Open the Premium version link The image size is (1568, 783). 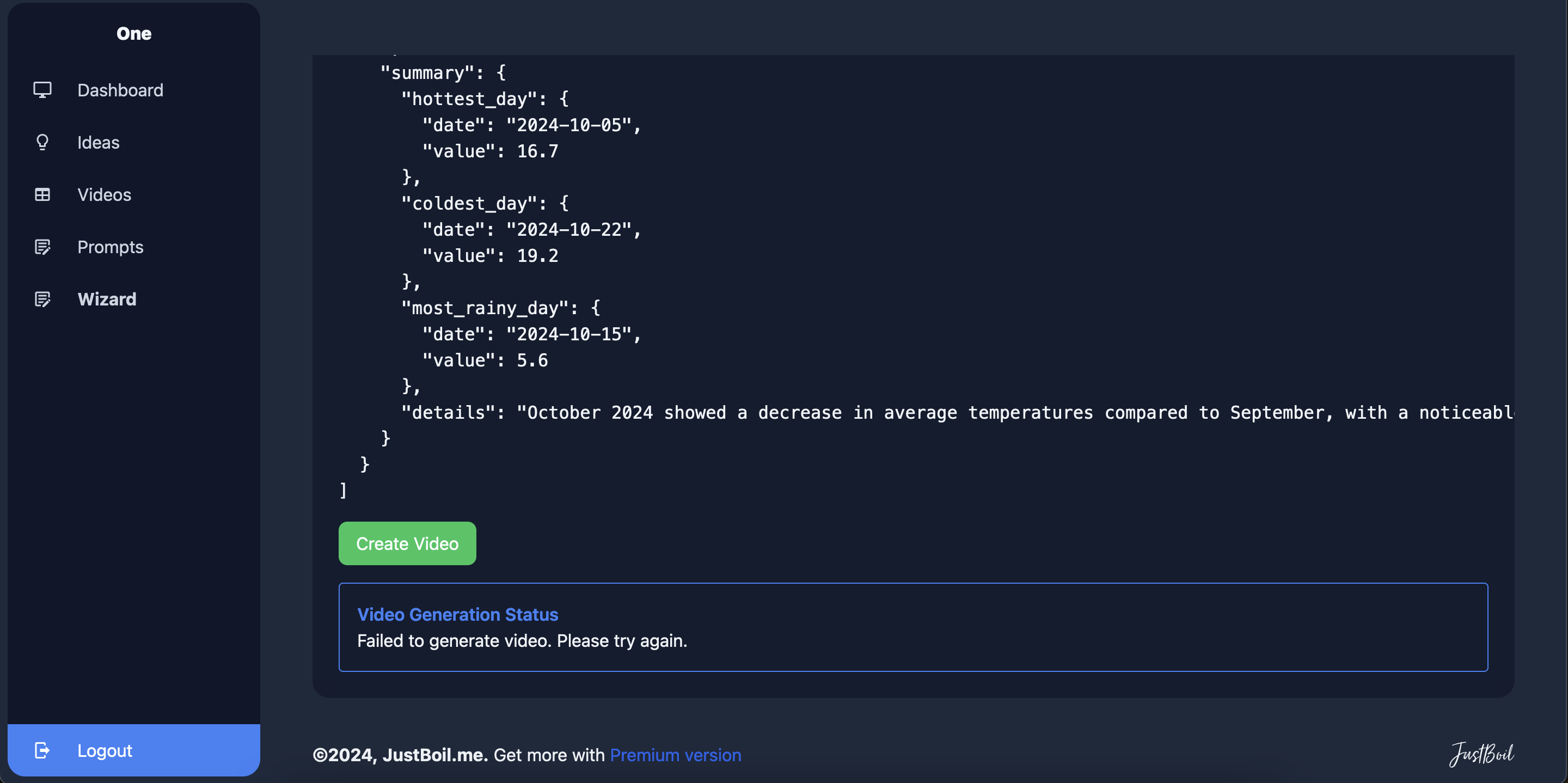(675, 755)
